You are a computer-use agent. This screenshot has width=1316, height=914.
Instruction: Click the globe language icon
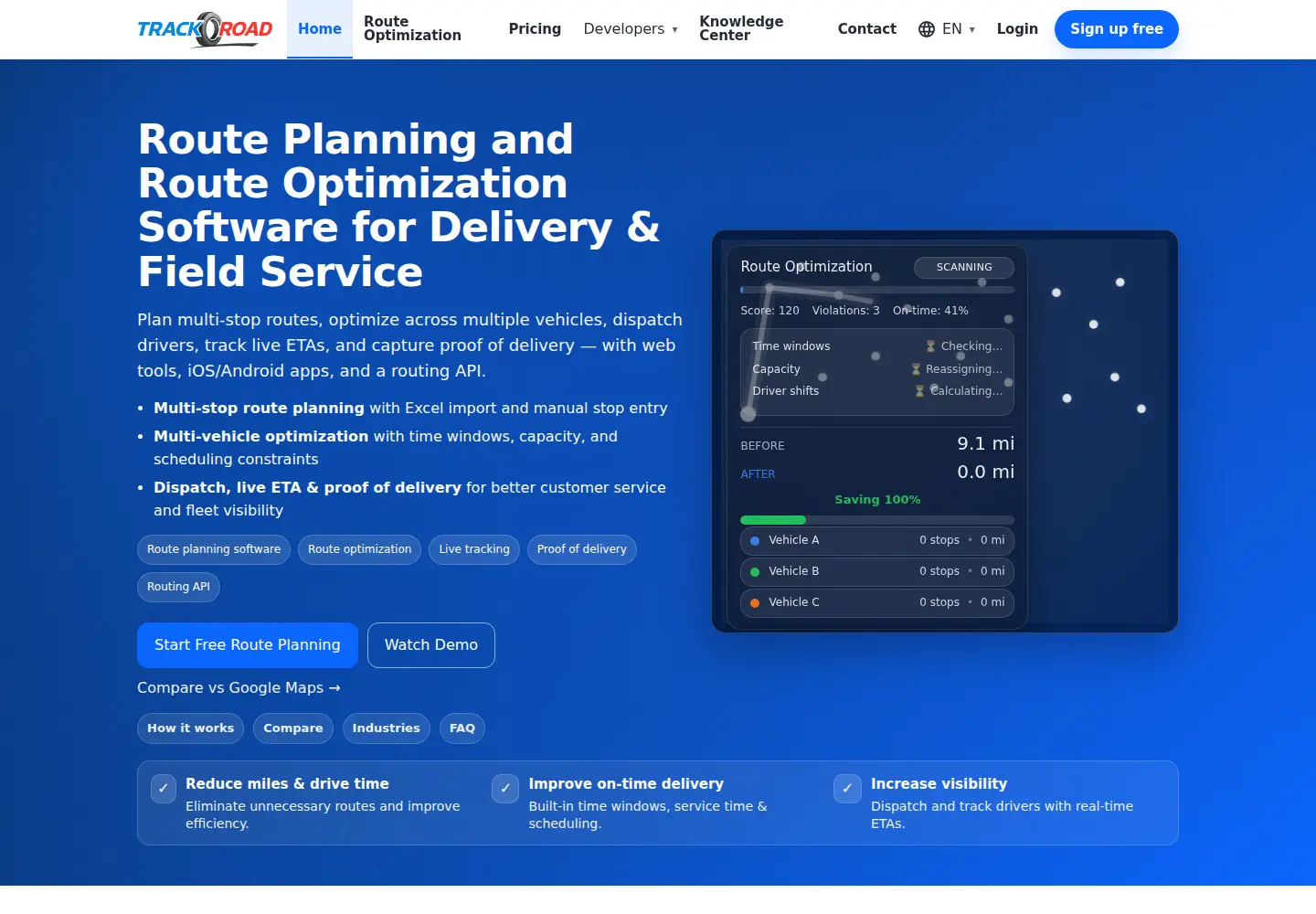[927, 29]
